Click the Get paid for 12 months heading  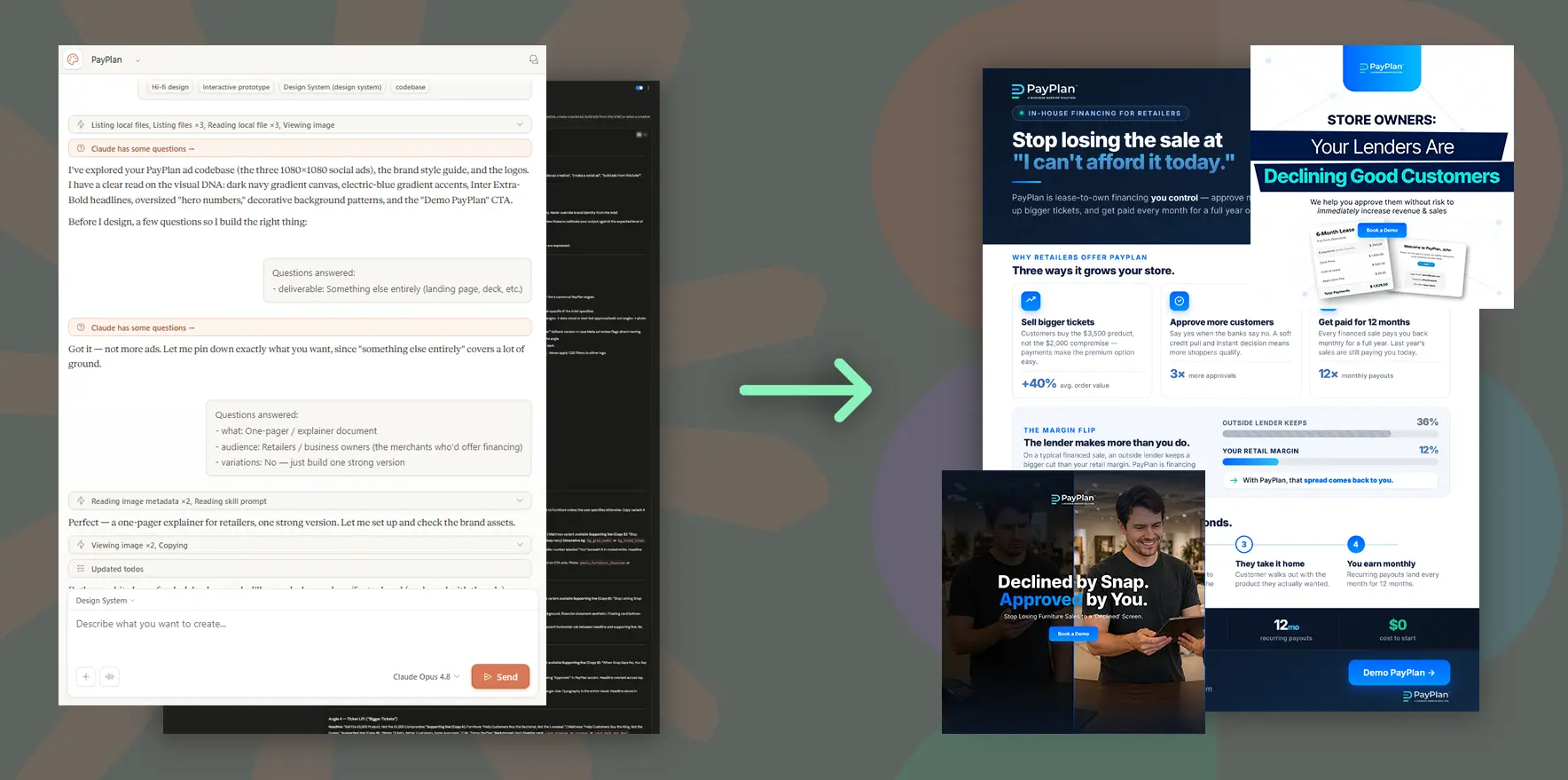pyautogui.click(x=1364, y=322)
